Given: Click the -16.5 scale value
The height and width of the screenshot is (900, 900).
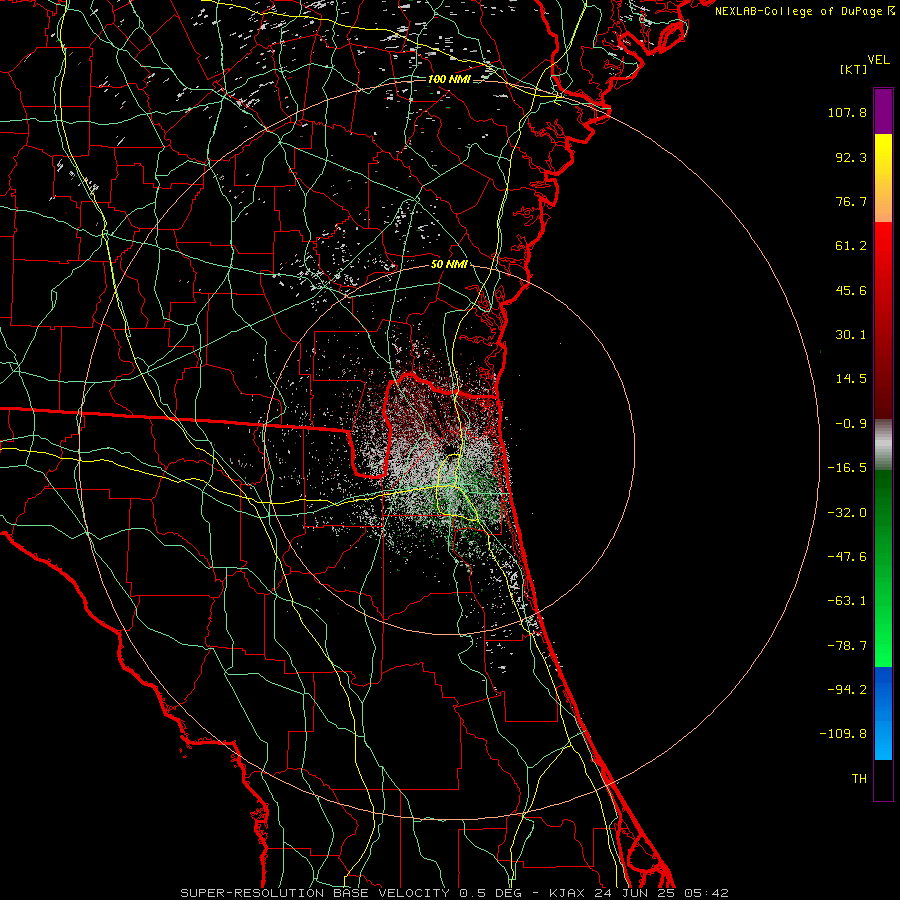Looking at the screenshot, I should [x=847, y=468].
